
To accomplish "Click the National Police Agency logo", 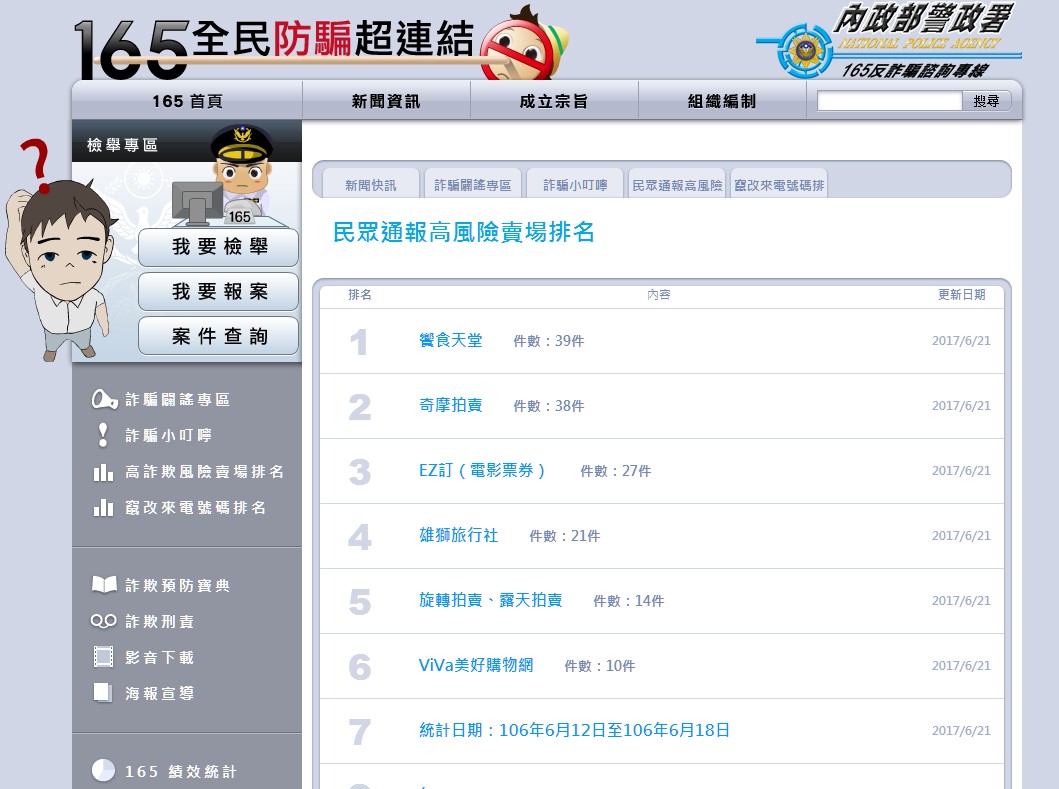I will (x=889, y=41).
